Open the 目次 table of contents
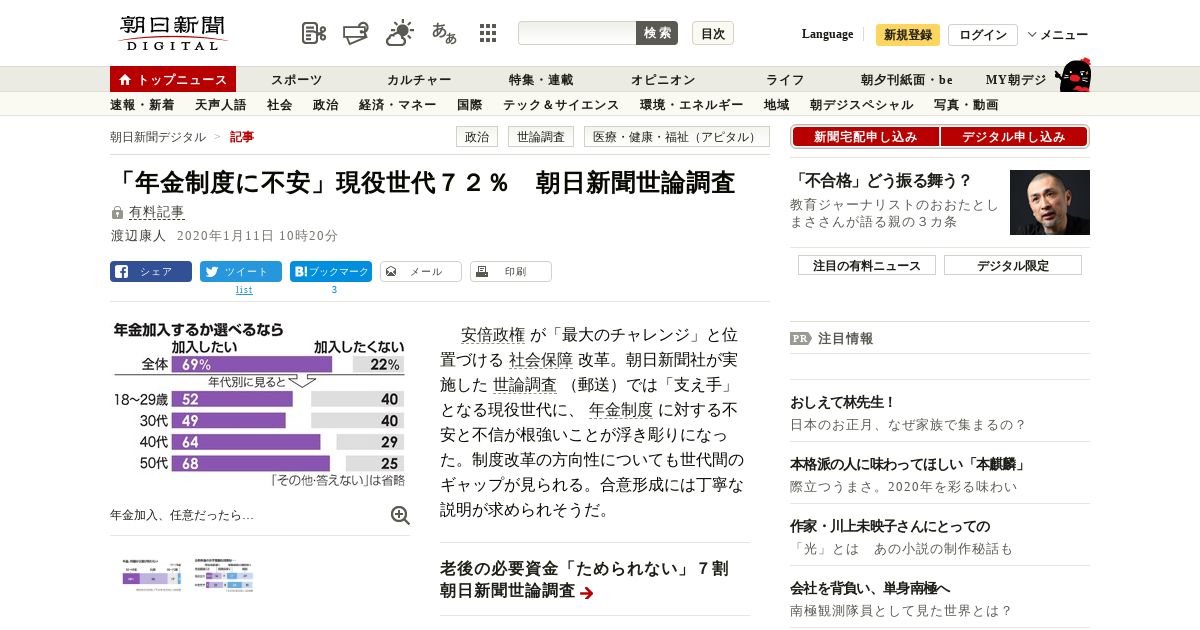Image resolution: width=1200 pixels, height=630 pixels. (x=713, y=33)
